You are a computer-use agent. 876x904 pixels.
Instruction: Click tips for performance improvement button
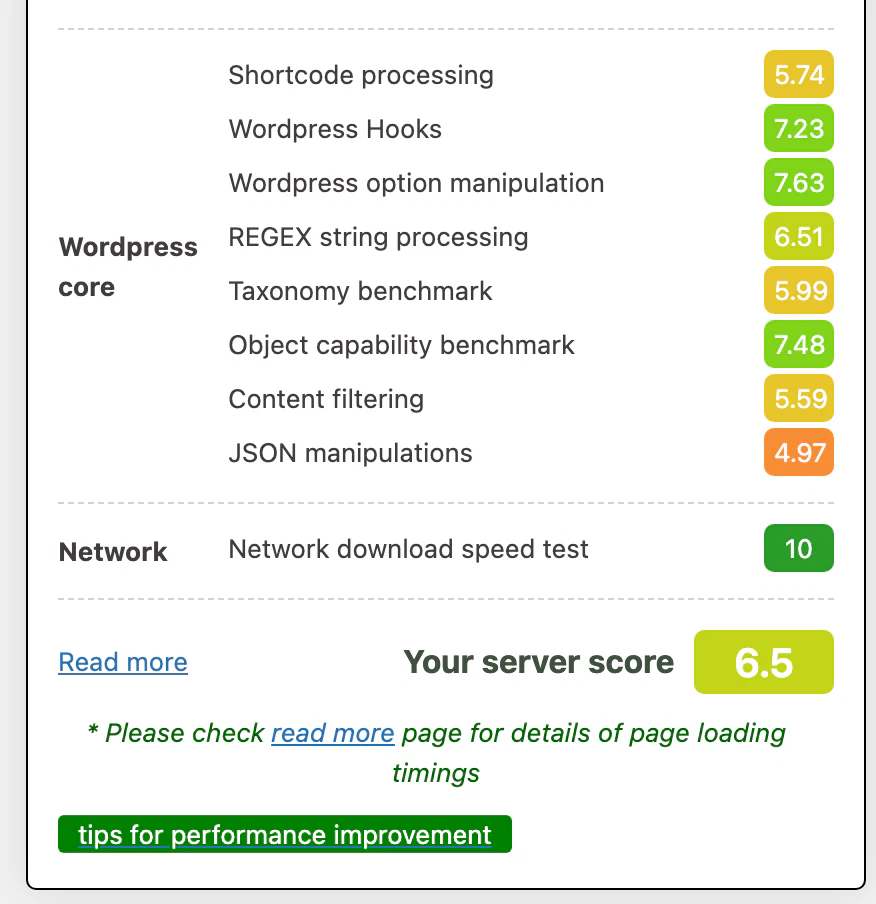click(x=285, y=835)
